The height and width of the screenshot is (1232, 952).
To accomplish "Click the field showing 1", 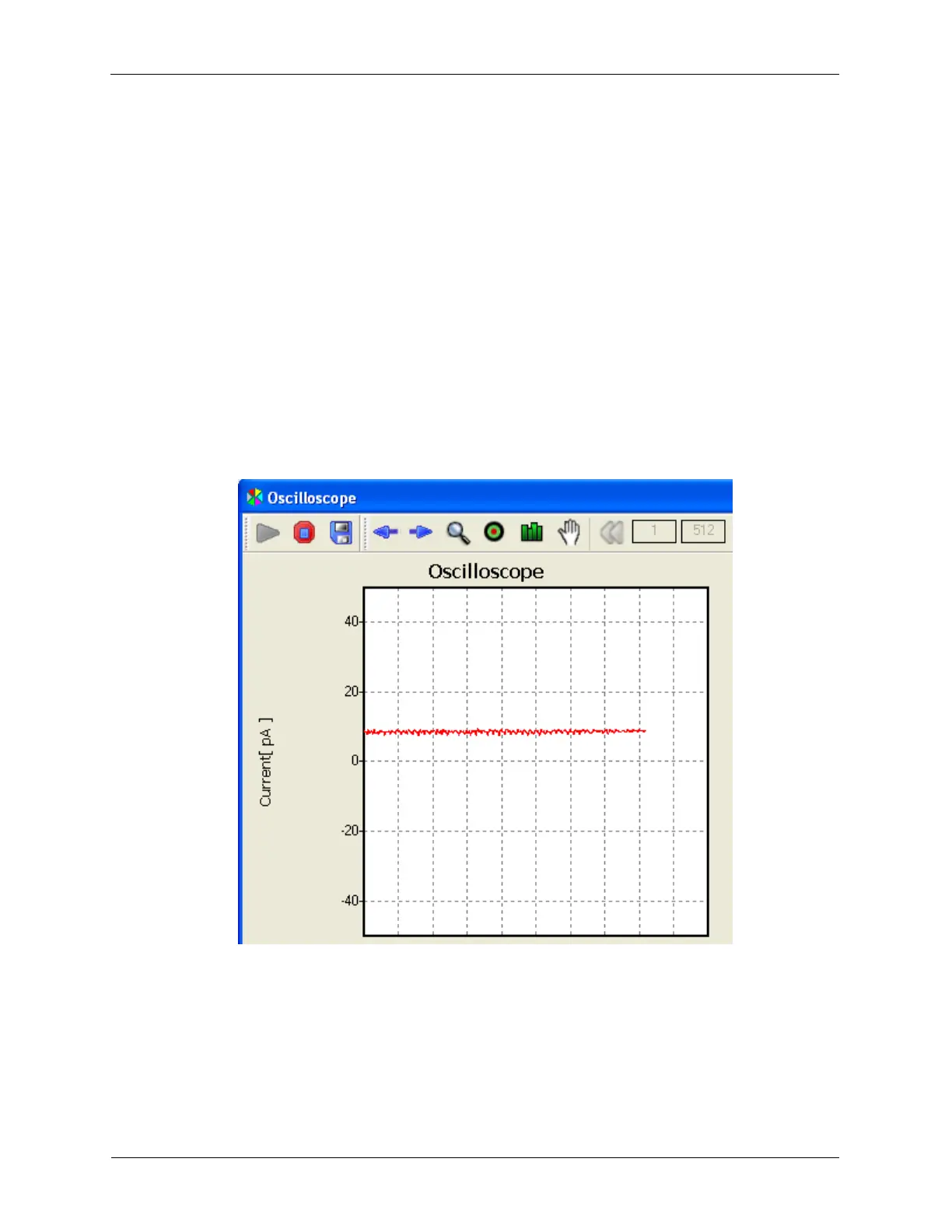I will (x=654, y=531).
